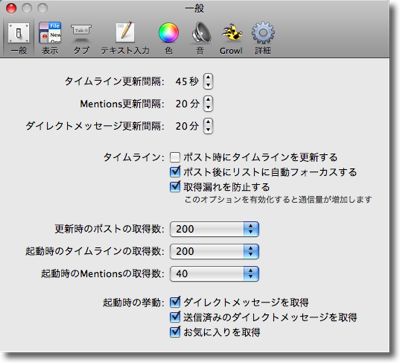
Task: Click the タイムライン更新間隔 label
Action: [114, 81]
